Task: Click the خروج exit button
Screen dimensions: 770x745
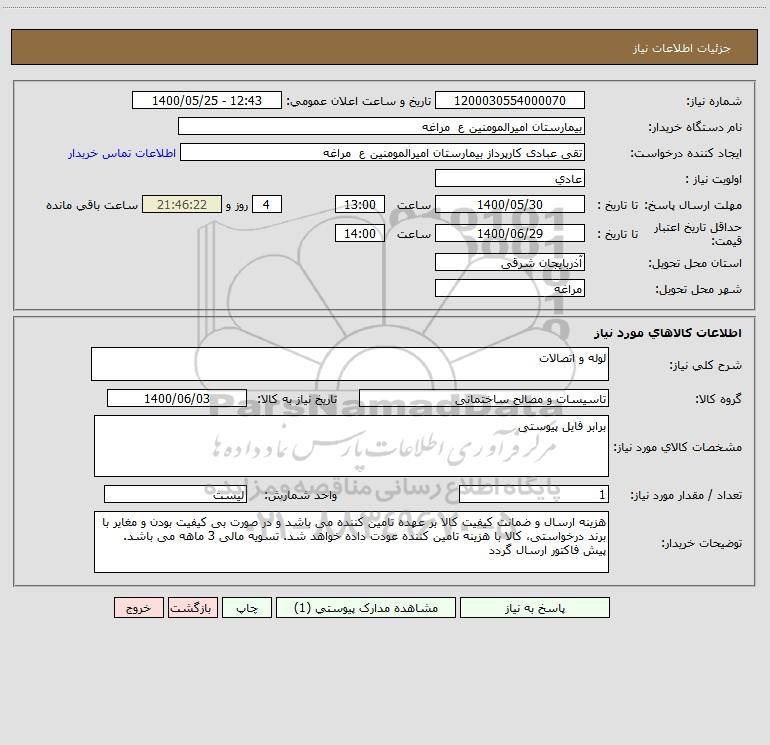Action: pos(138,607)
